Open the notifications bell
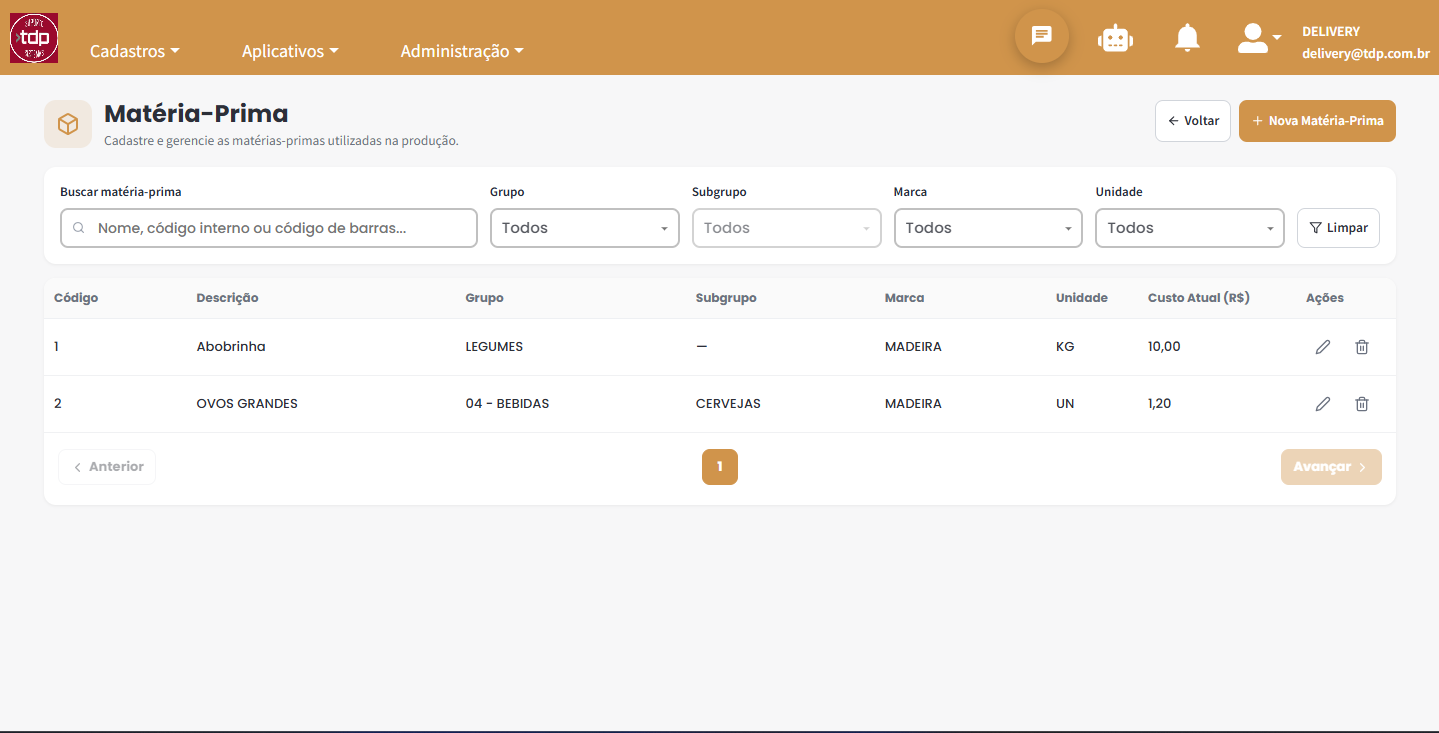 (1187, 38)
